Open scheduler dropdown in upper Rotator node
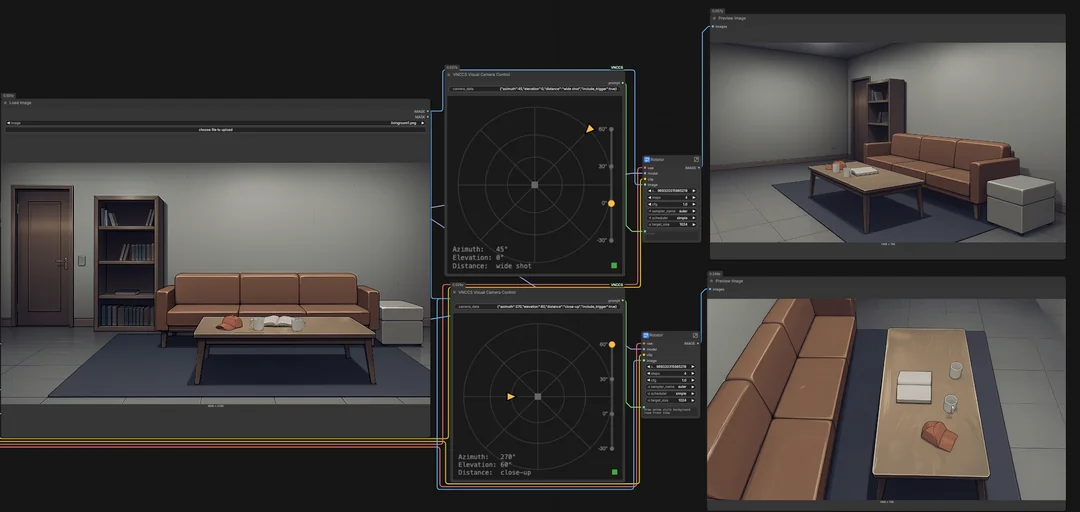 point(672,218)
